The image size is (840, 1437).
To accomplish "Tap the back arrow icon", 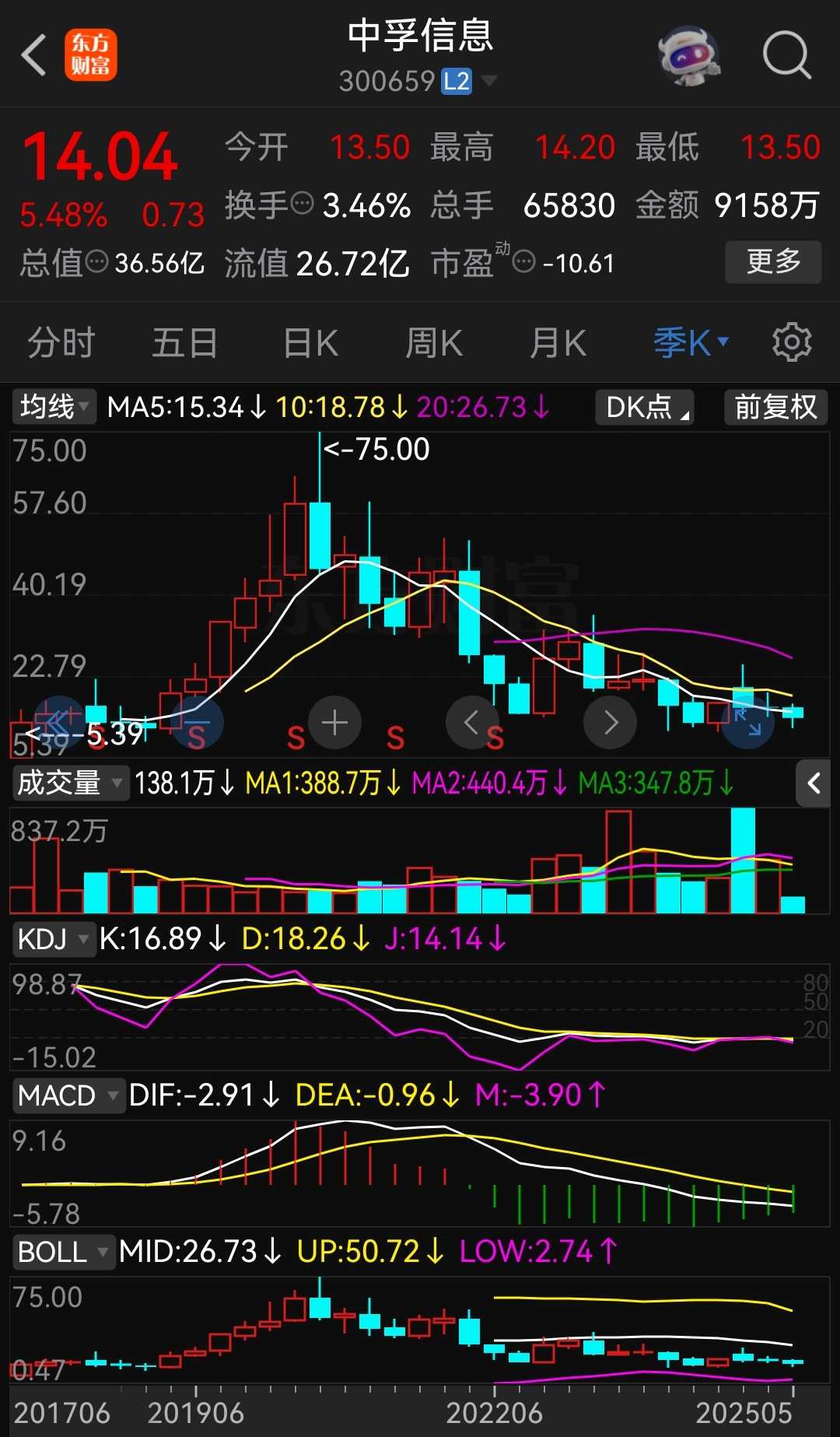I will point(34,55).
